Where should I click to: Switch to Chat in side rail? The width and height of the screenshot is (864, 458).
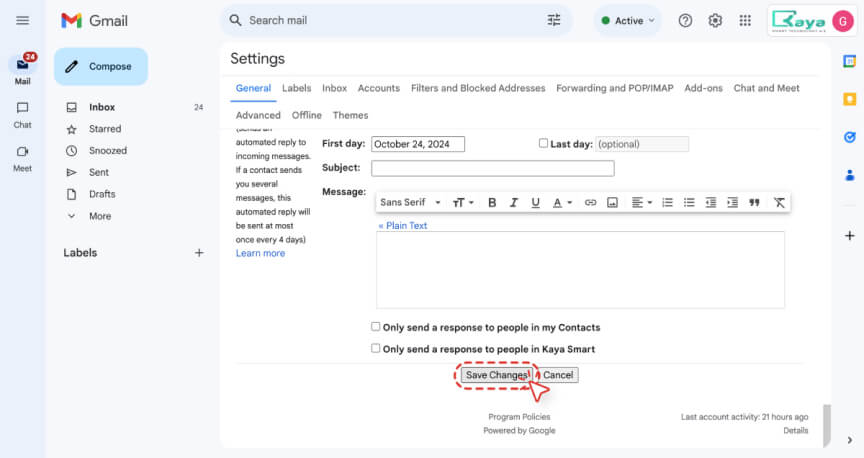(x=23, y=115)
